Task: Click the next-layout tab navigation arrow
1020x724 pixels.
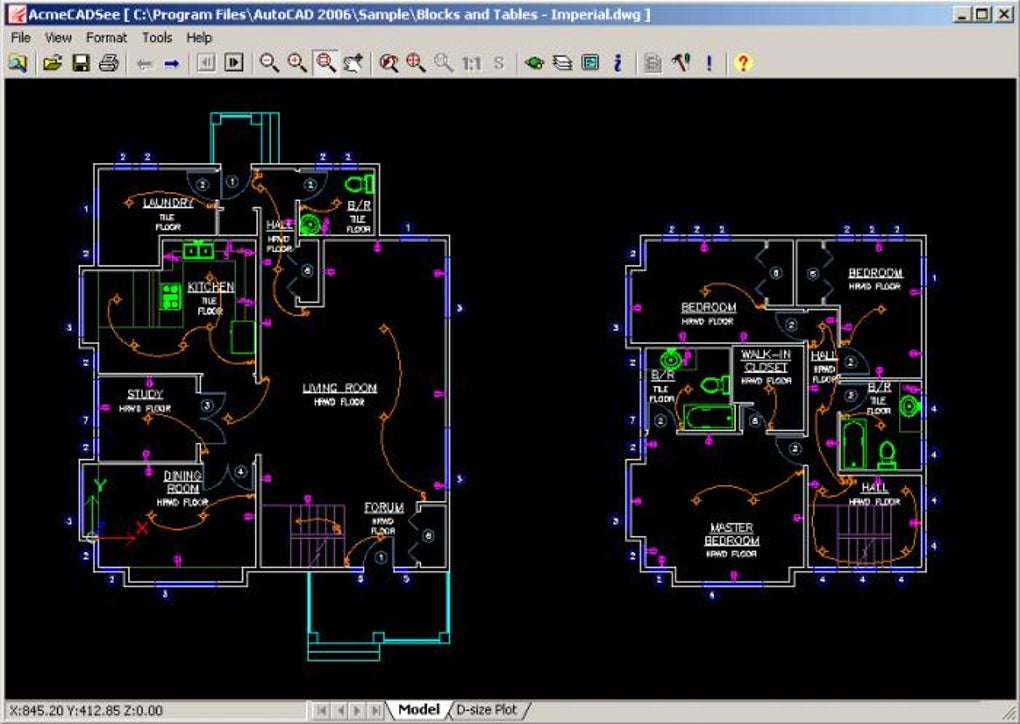Action: pyautogui.click(x=357, y=710)
